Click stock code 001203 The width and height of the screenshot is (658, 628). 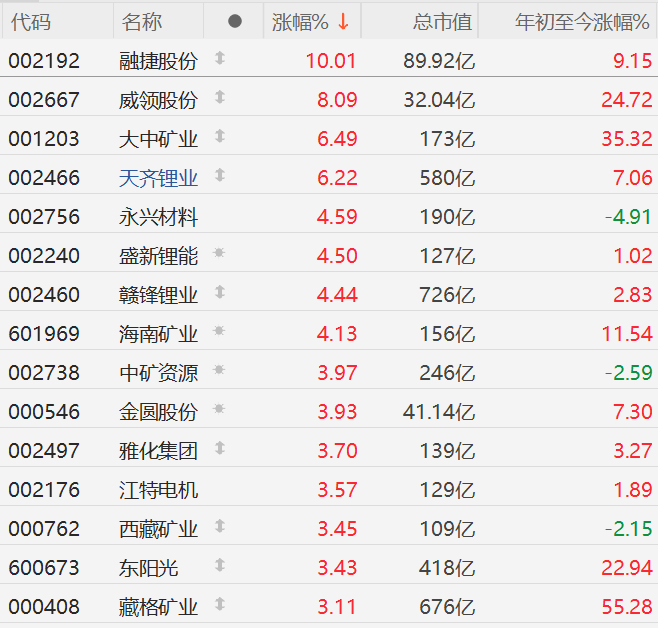coord(44,139)
